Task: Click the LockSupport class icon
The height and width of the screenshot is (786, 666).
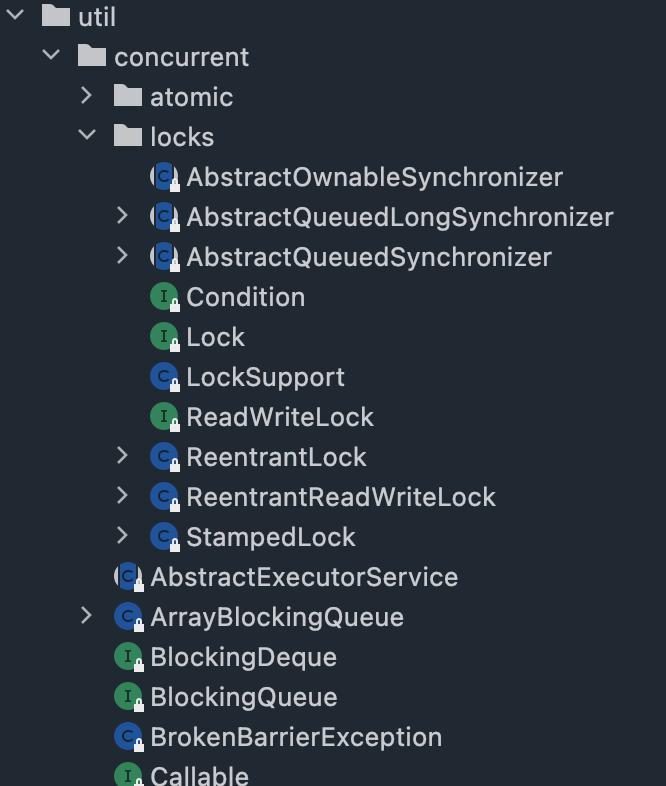Action: point(165,377)
